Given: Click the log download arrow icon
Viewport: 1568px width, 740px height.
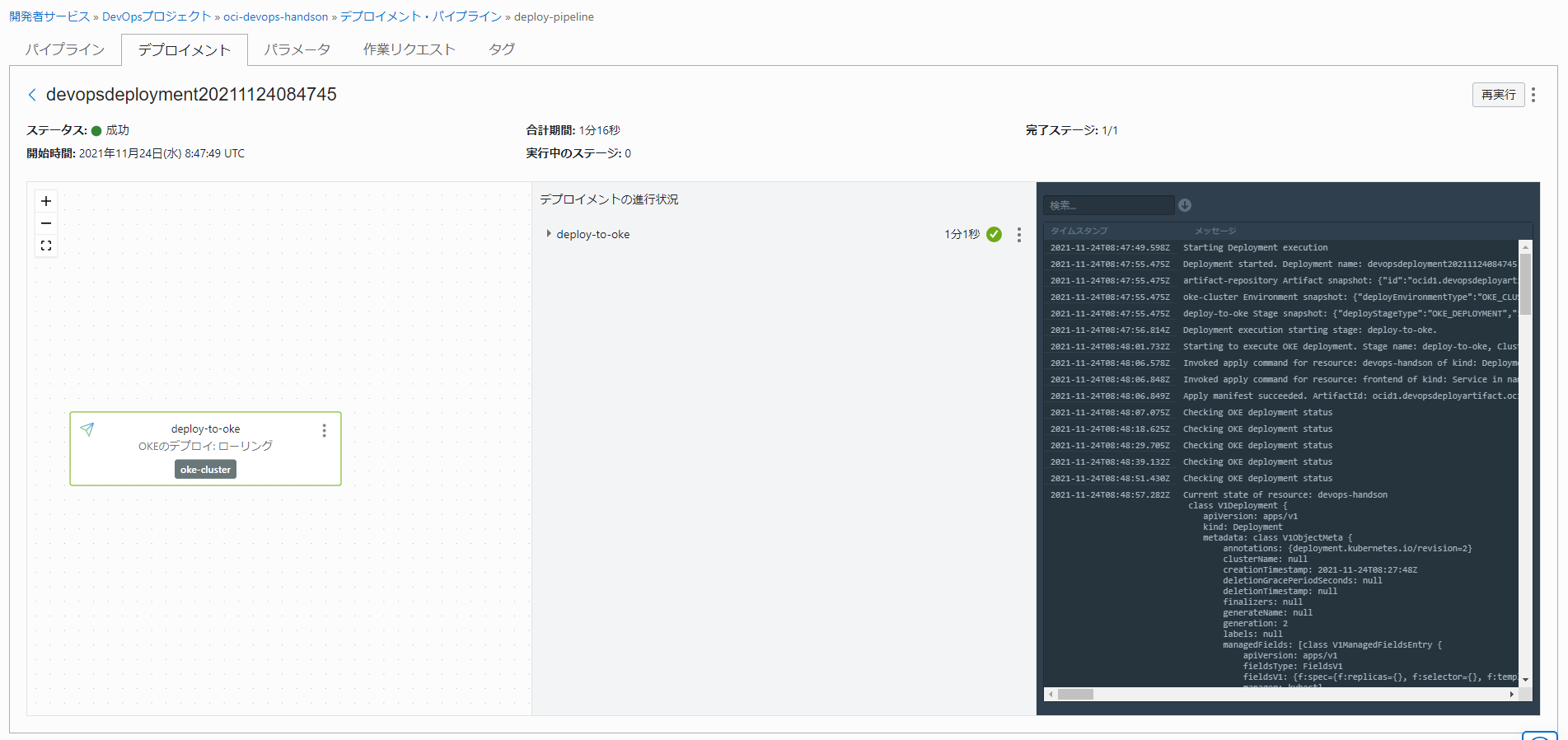Looking at the screenshot, I should [1185, 205].
